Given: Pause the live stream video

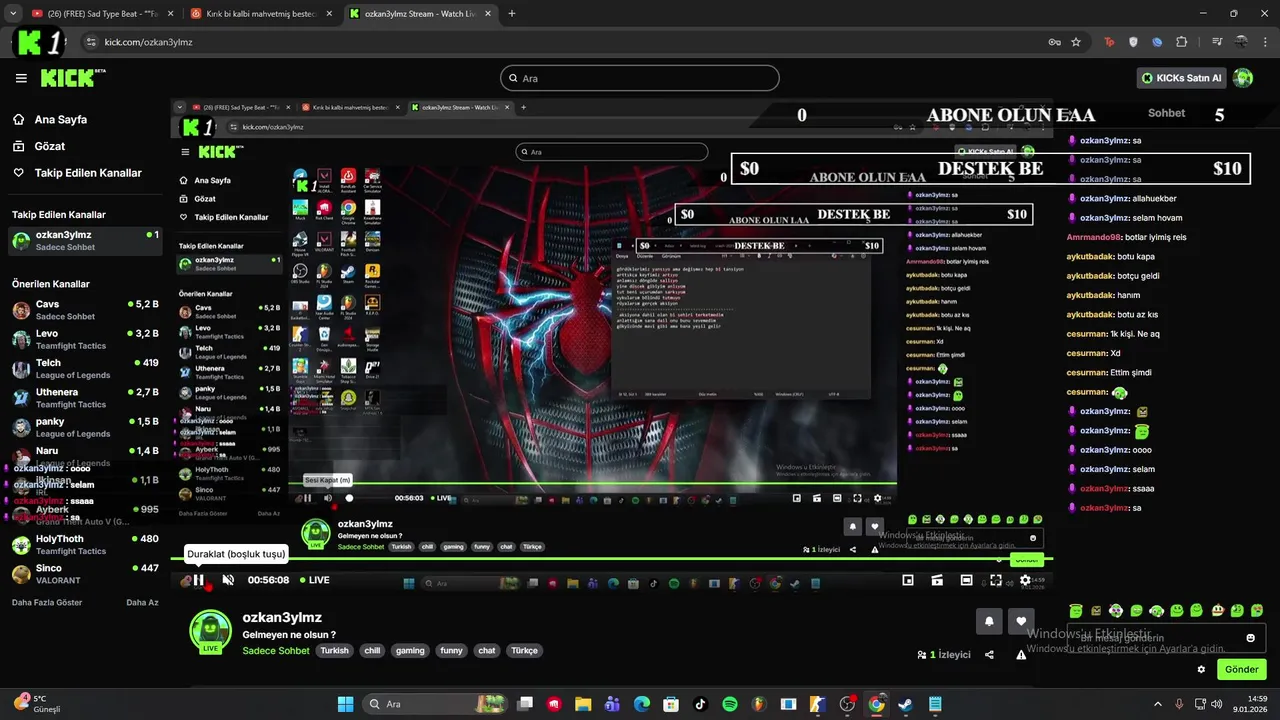Looking at the screenshot, I should [198, 580].
